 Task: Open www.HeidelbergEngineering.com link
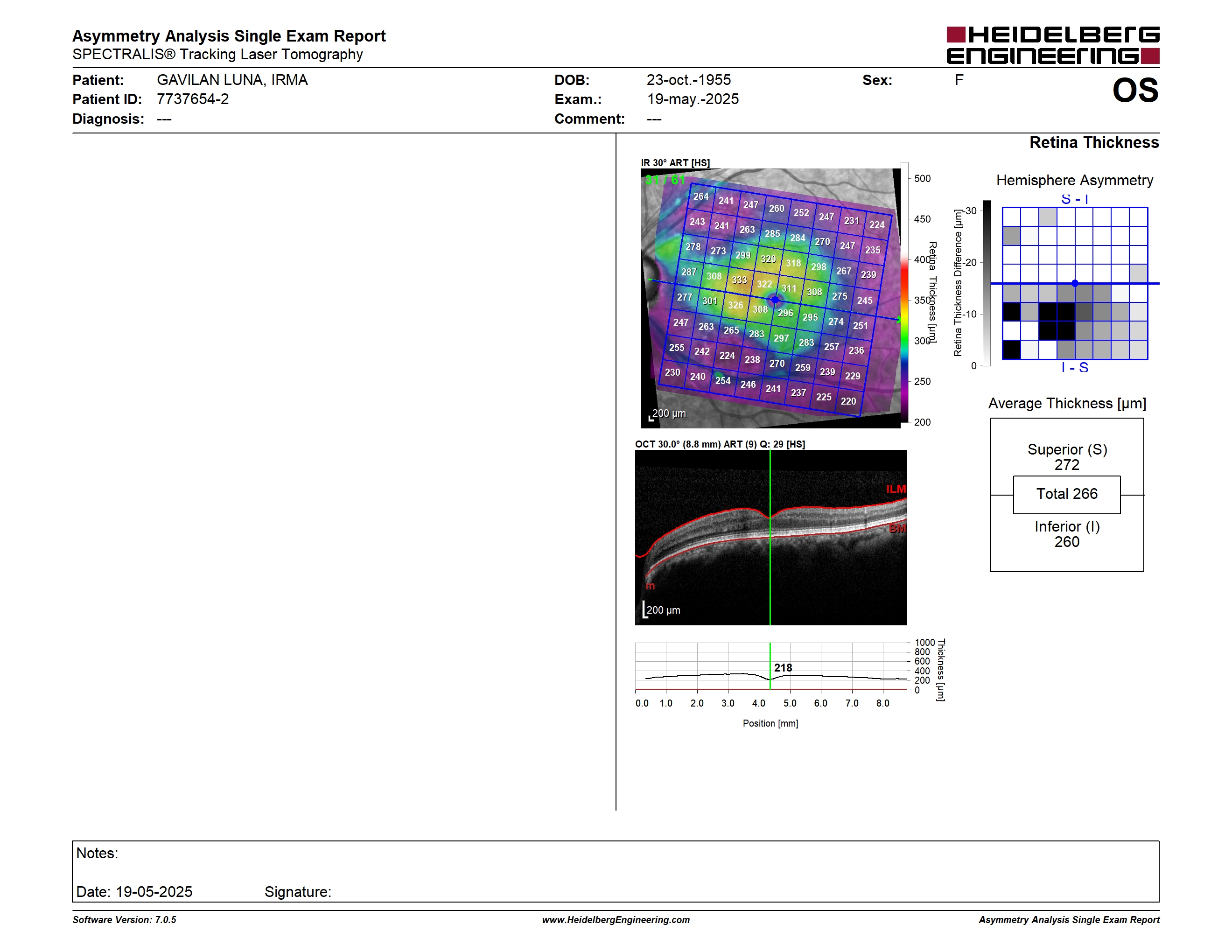pos(616,920)
